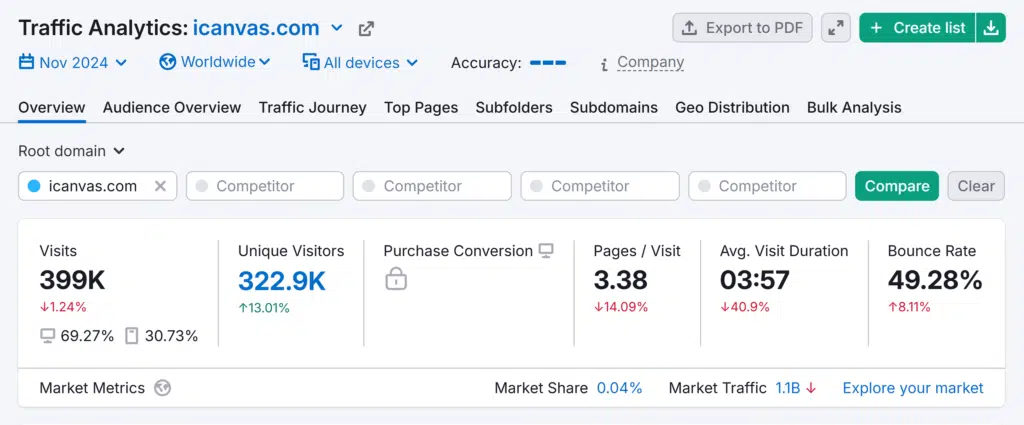The image size is (1024, 425).
Task: Expand the domain chevron next to icanvas.com
Action: (x=337, y=28)
